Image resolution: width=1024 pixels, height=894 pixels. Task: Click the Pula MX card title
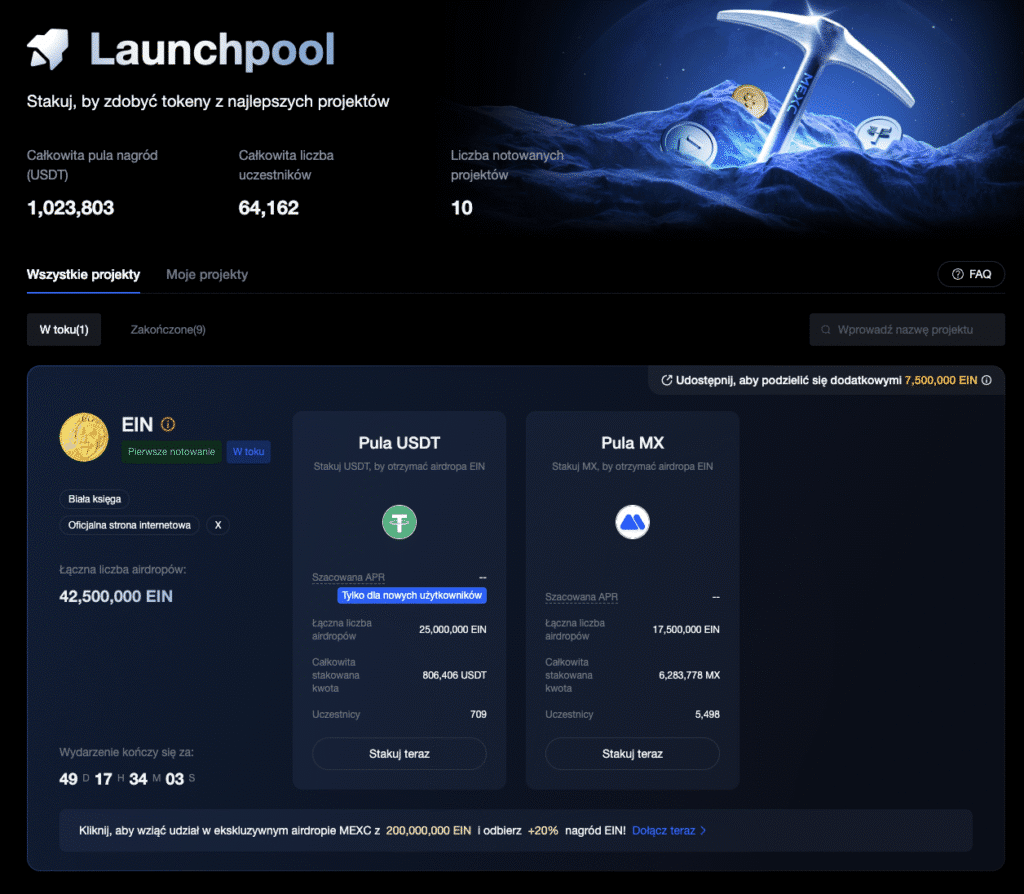(x=632, y=443)
